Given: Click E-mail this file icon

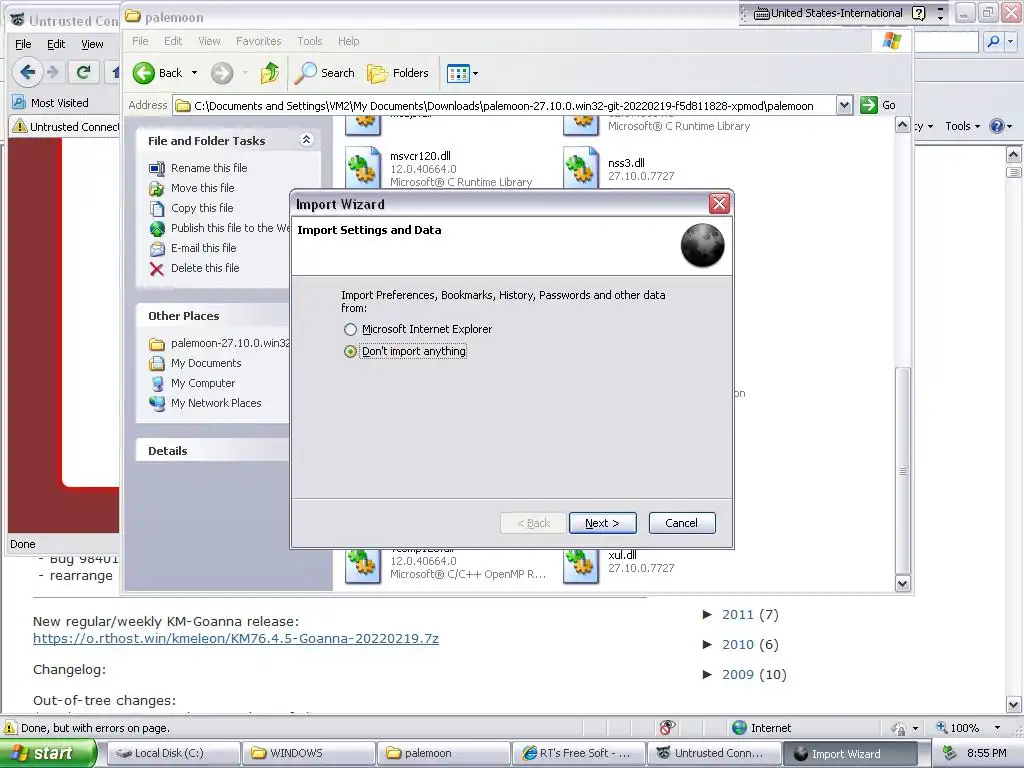Looking at the screenshot, I should point(157,249).
